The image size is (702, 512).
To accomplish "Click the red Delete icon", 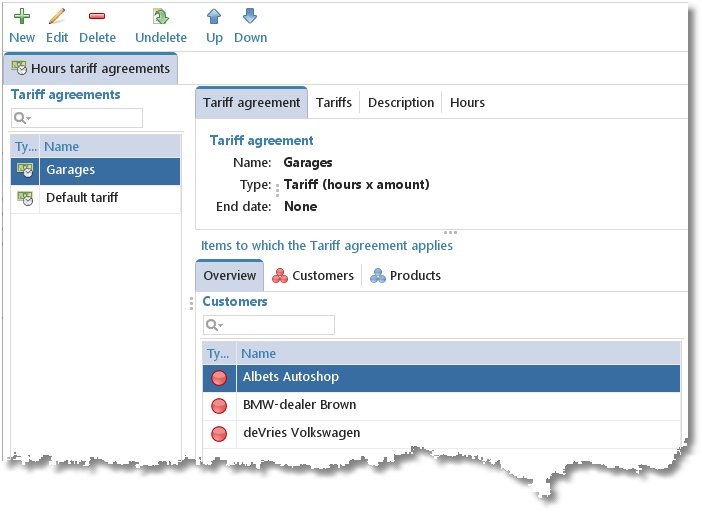I will (97, 17).
